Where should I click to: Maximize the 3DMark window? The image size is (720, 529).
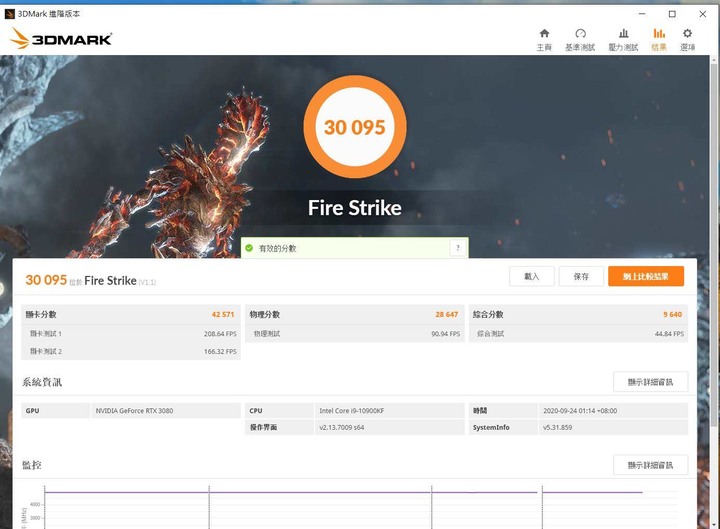[672, 14]
